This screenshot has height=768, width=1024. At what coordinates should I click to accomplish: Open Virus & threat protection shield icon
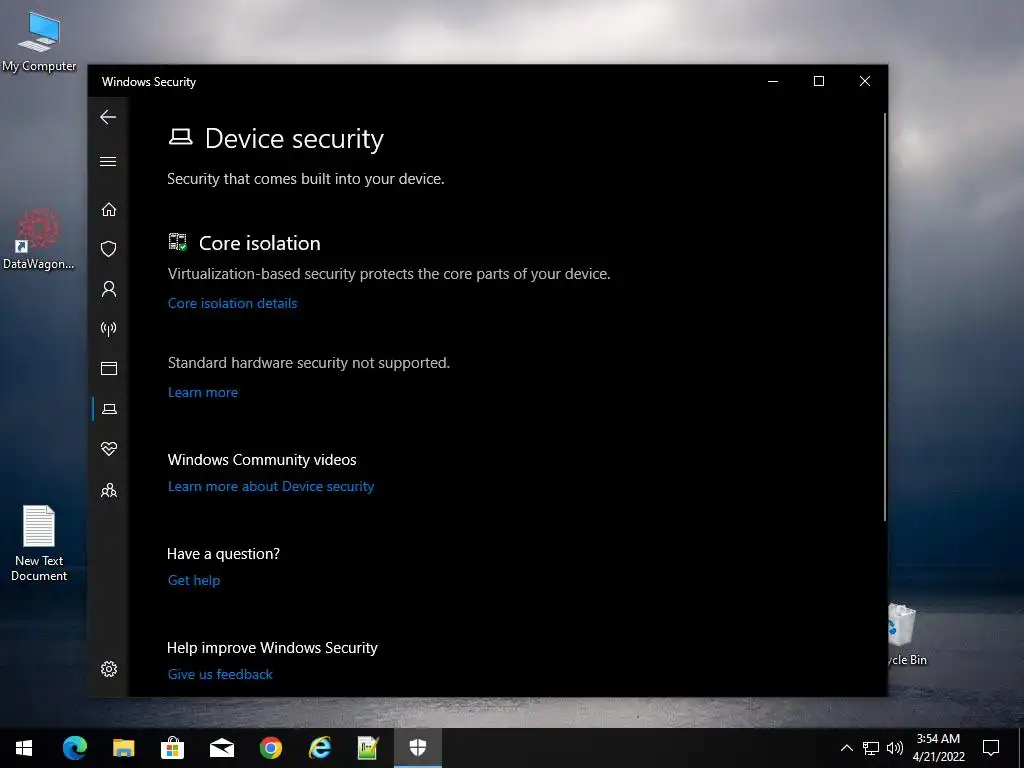pos(108,249)
